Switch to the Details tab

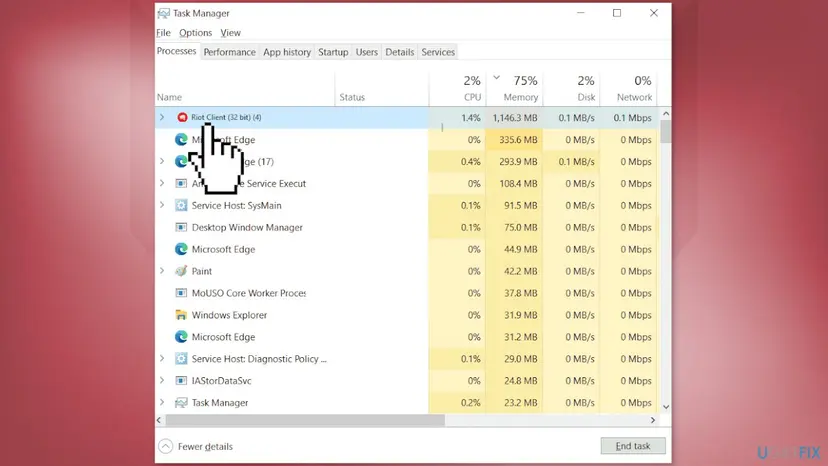tap(400, 52)
